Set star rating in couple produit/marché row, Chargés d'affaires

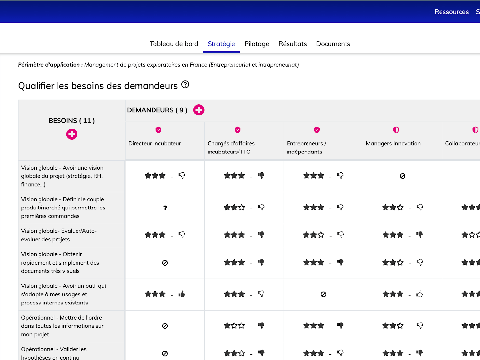(234, 207)
